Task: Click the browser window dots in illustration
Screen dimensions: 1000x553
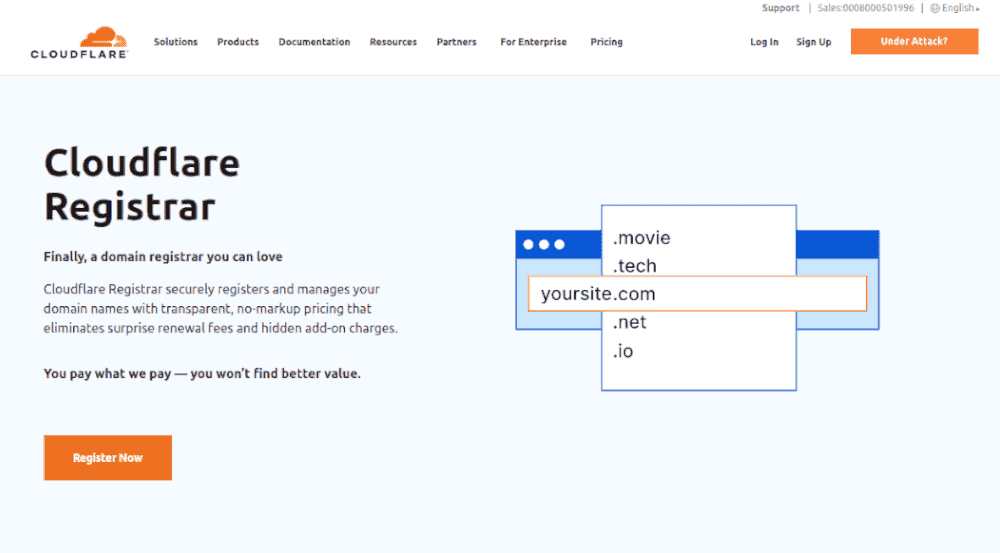Action: (543, 244)
